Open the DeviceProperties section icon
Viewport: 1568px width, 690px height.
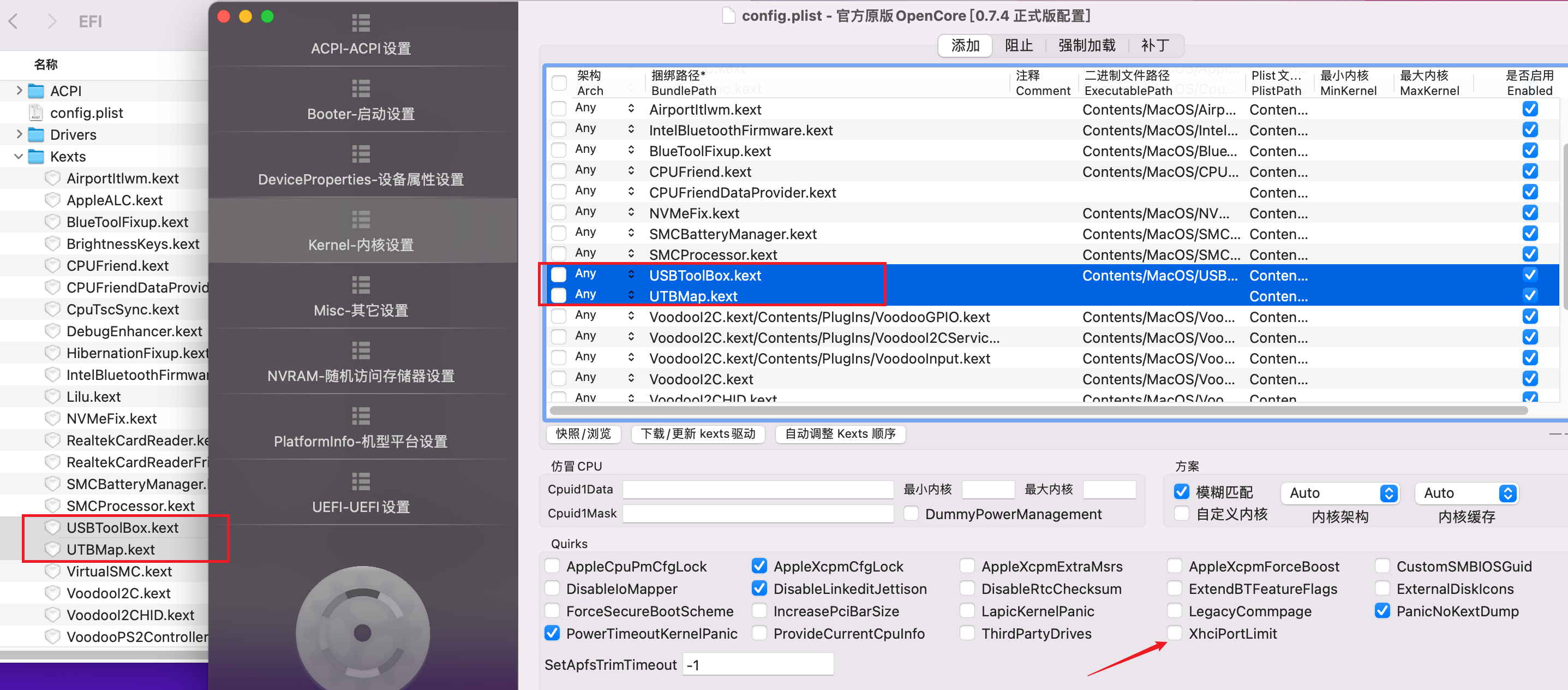tap(361, 154)
